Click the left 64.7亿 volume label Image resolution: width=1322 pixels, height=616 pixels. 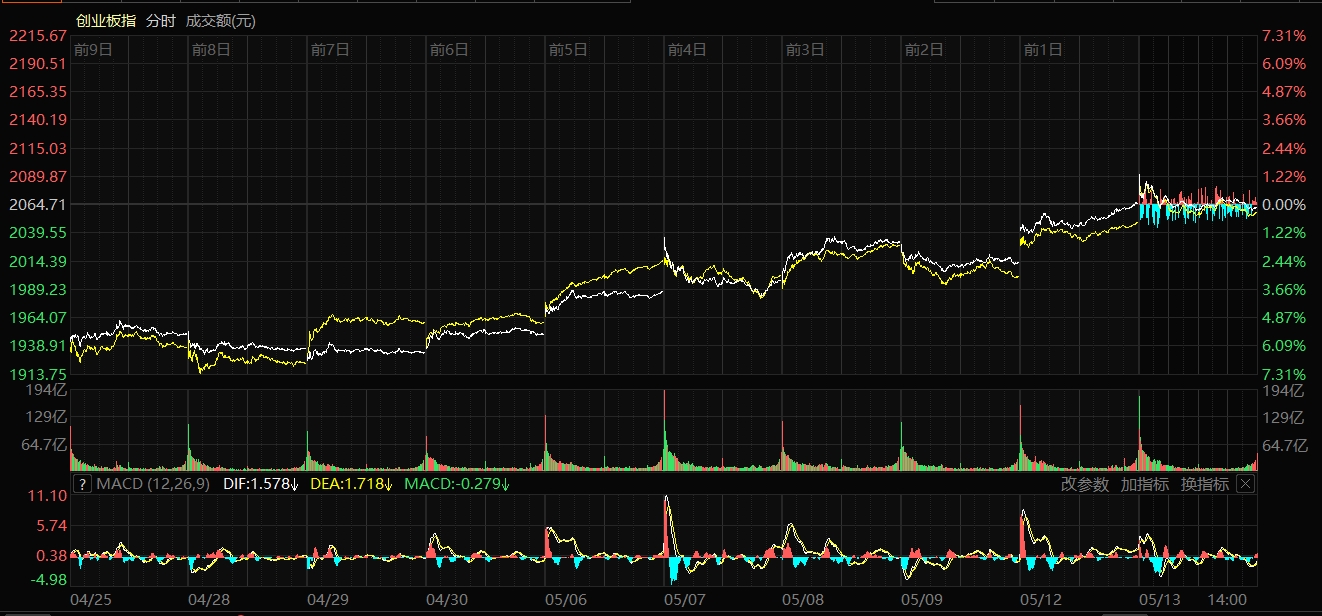coord(45,445)
